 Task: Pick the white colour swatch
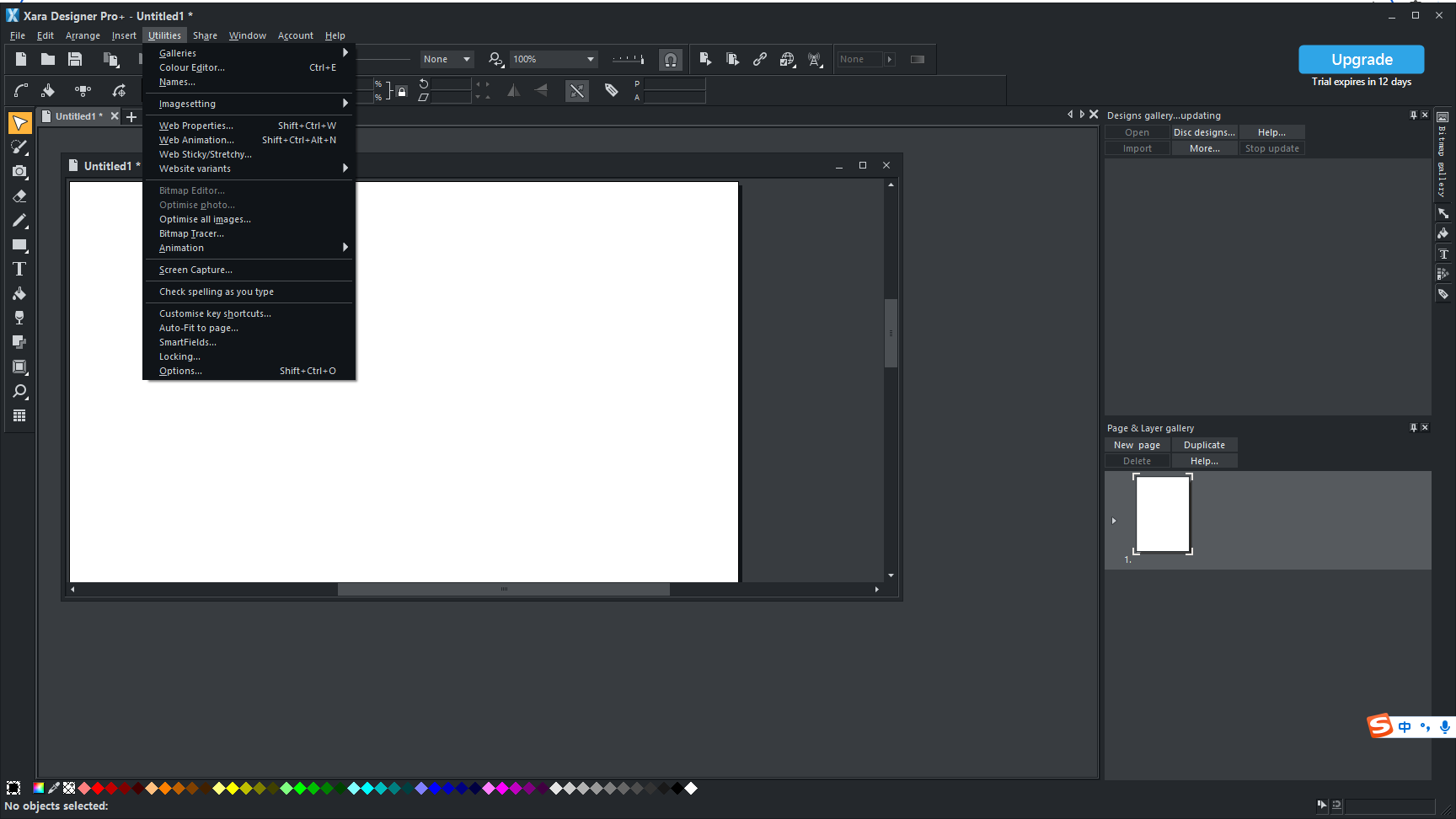[691, 789]
